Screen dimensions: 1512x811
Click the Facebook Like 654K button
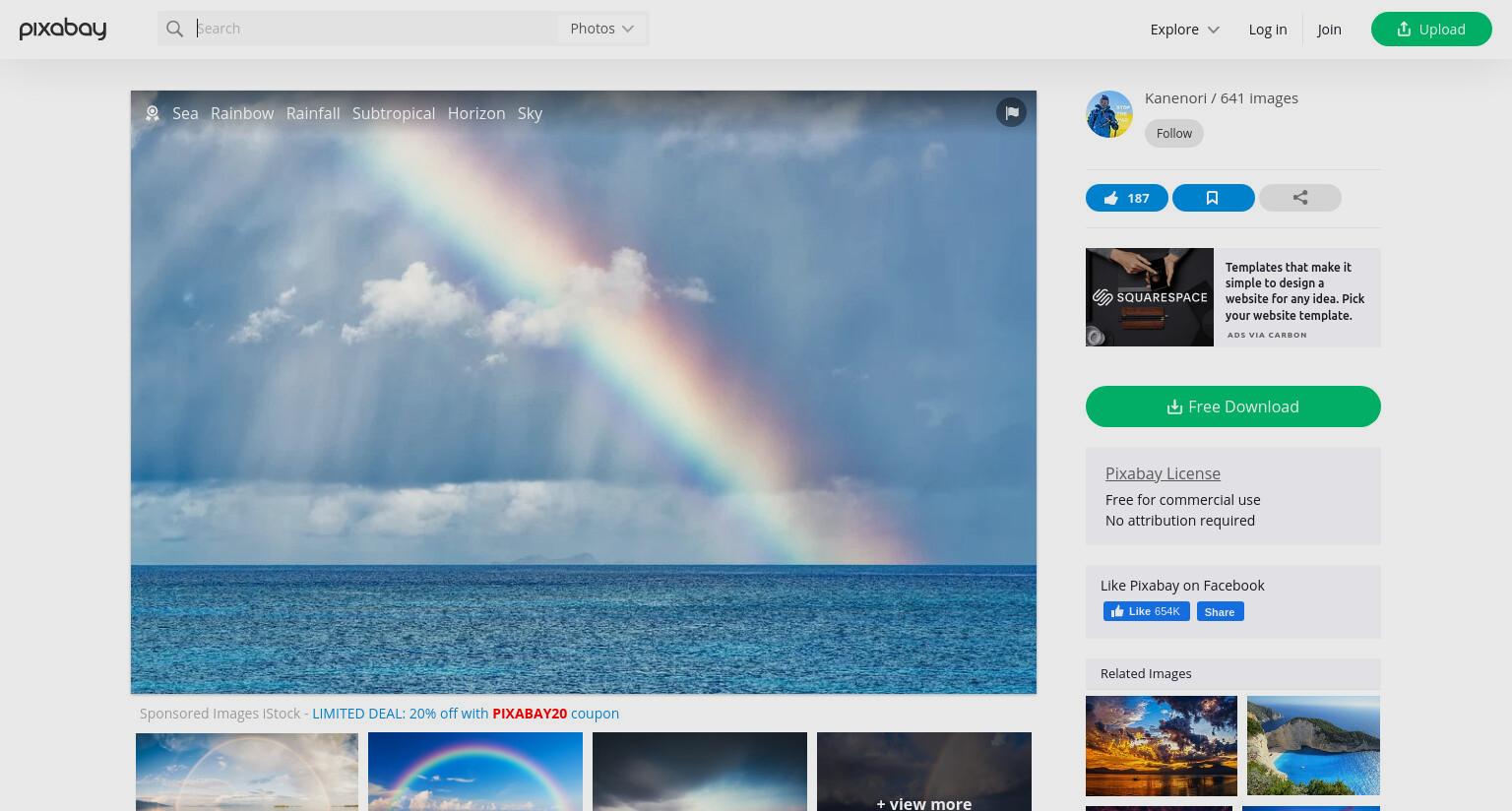[x=1147, y=611]
